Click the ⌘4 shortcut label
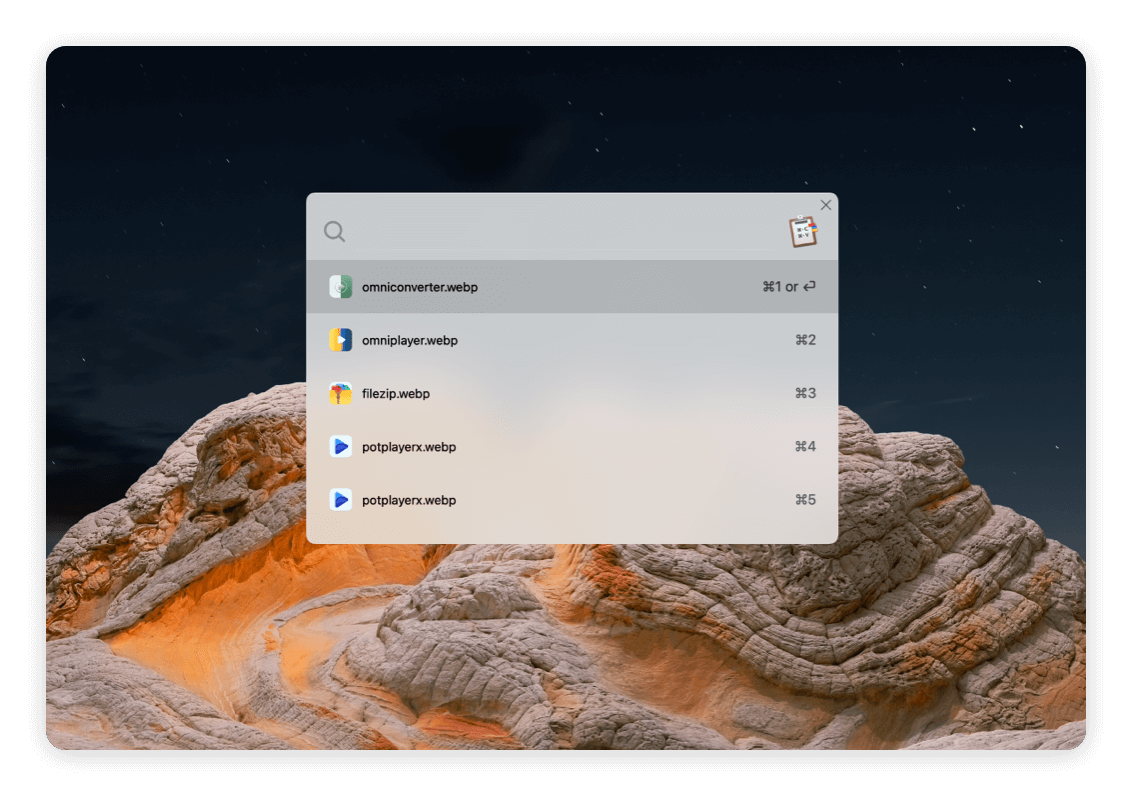 (x=804, y=447)
